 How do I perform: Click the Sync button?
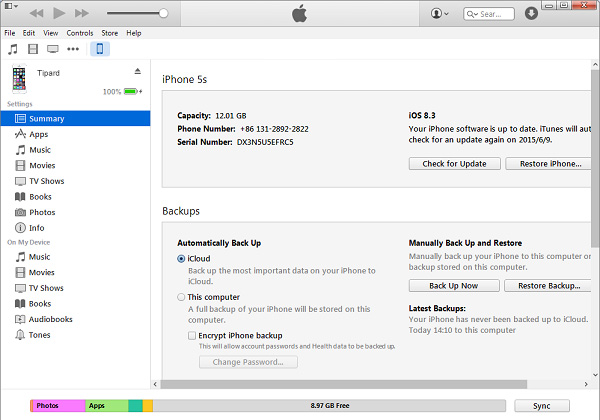pyautogui.click(x=542, y=406)
